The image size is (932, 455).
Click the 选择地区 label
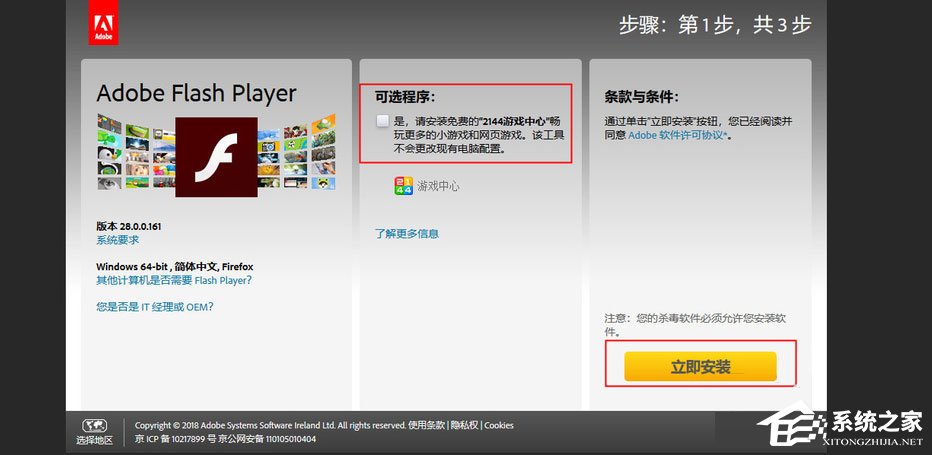94,441
